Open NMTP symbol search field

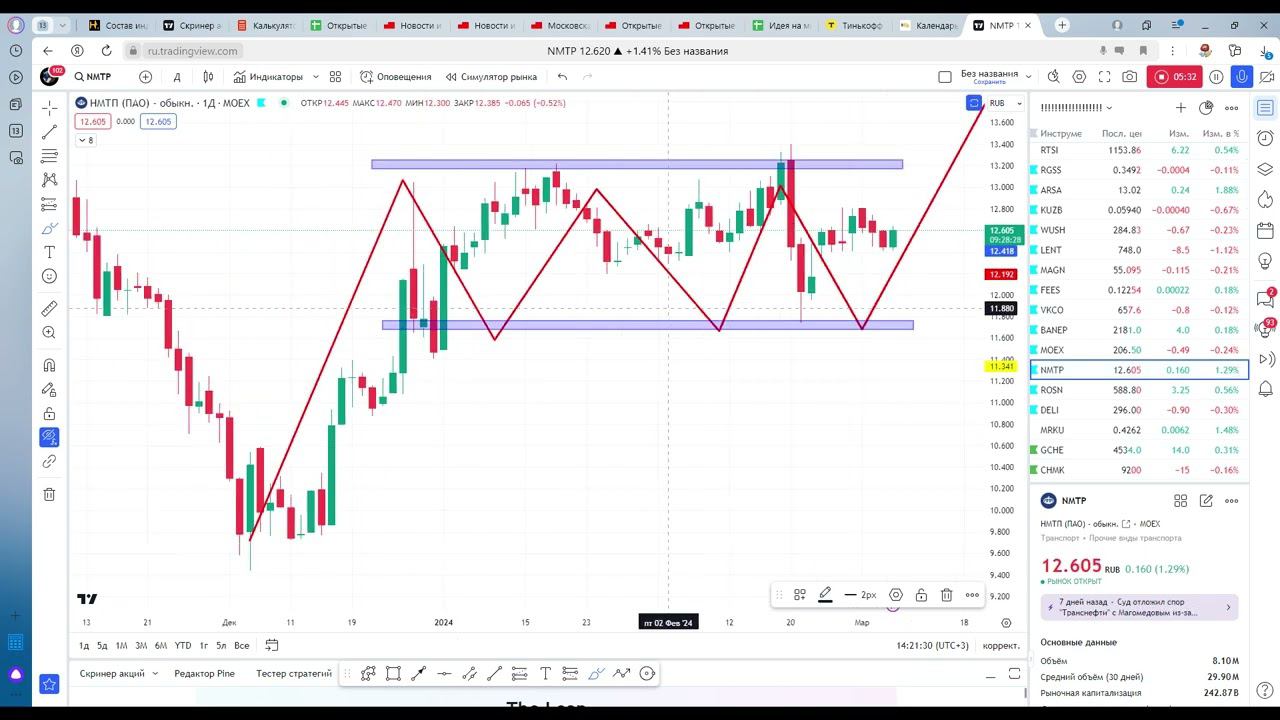tap(93, 76)
